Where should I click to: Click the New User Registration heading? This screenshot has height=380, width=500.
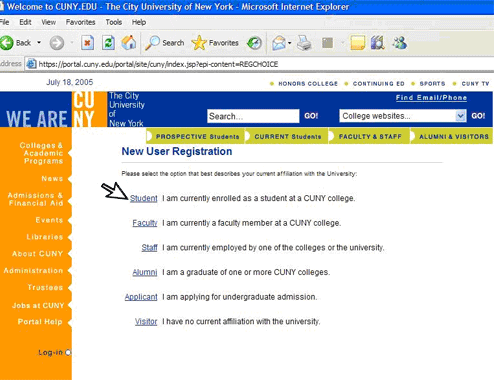177,151
